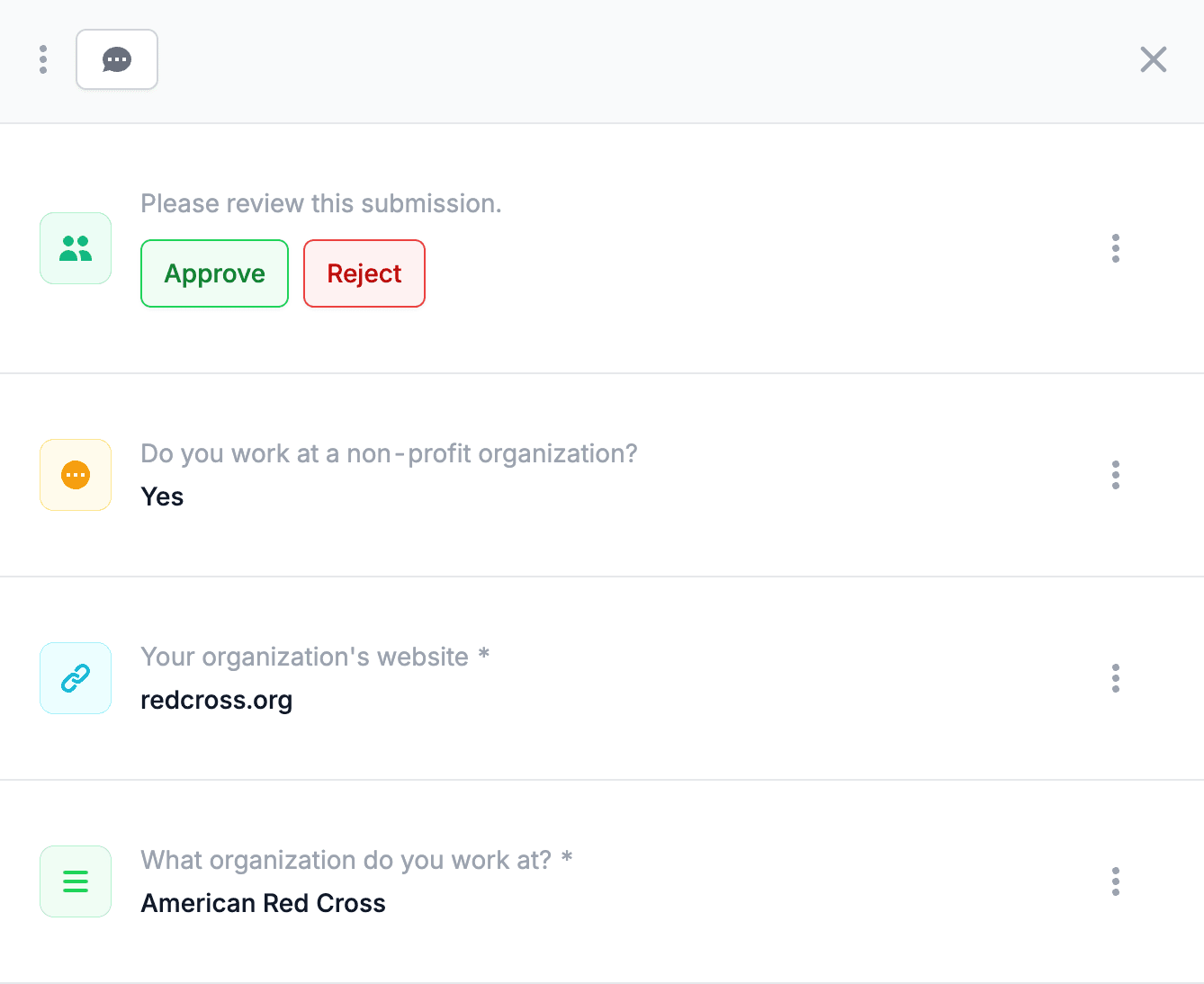Select the Yes answer under the non-profit question

point(162,496)
